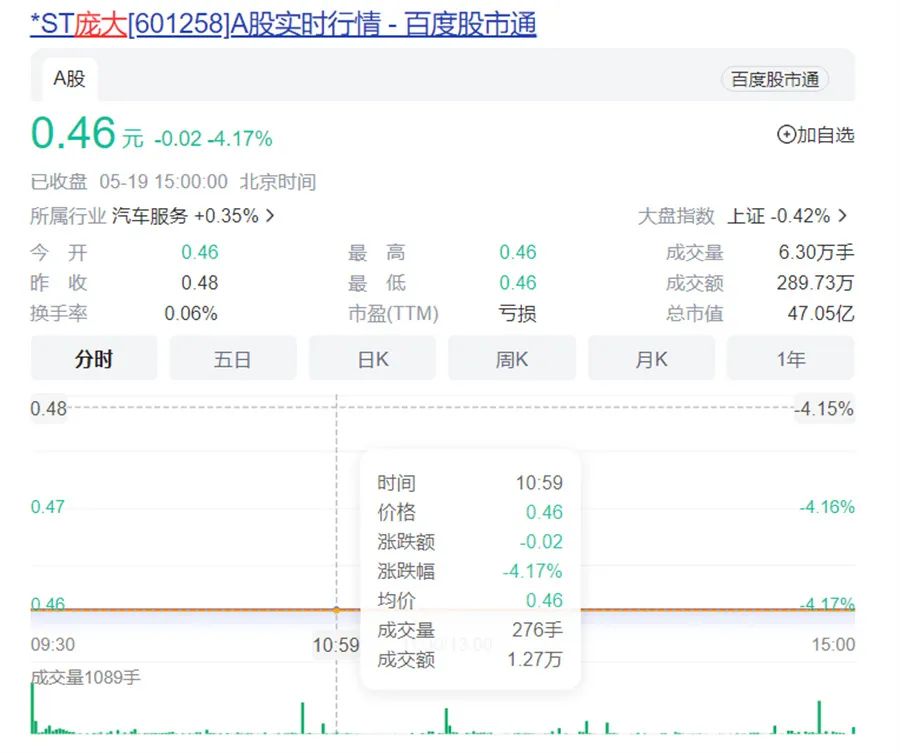Switch to the 分时 chart tab
Screen dimensions: 900x753
click(x=94, y=359)
